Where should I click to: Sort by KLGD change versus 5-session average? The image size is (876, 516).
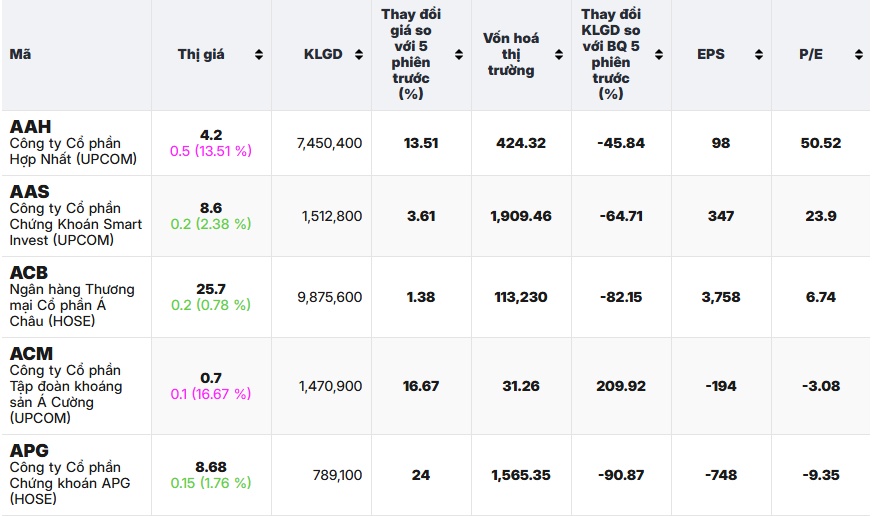(x=659, y=54)
